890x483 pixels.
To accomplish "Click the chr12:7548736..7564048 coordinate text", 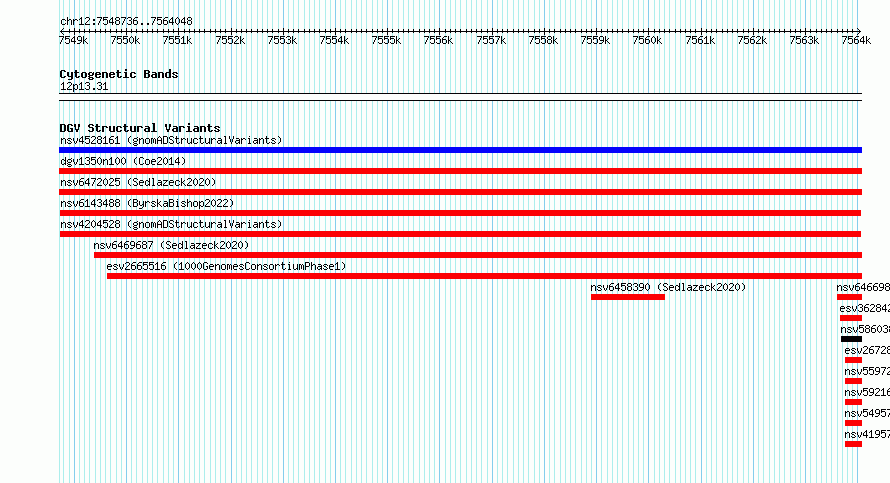I will (x=126, y=22).
